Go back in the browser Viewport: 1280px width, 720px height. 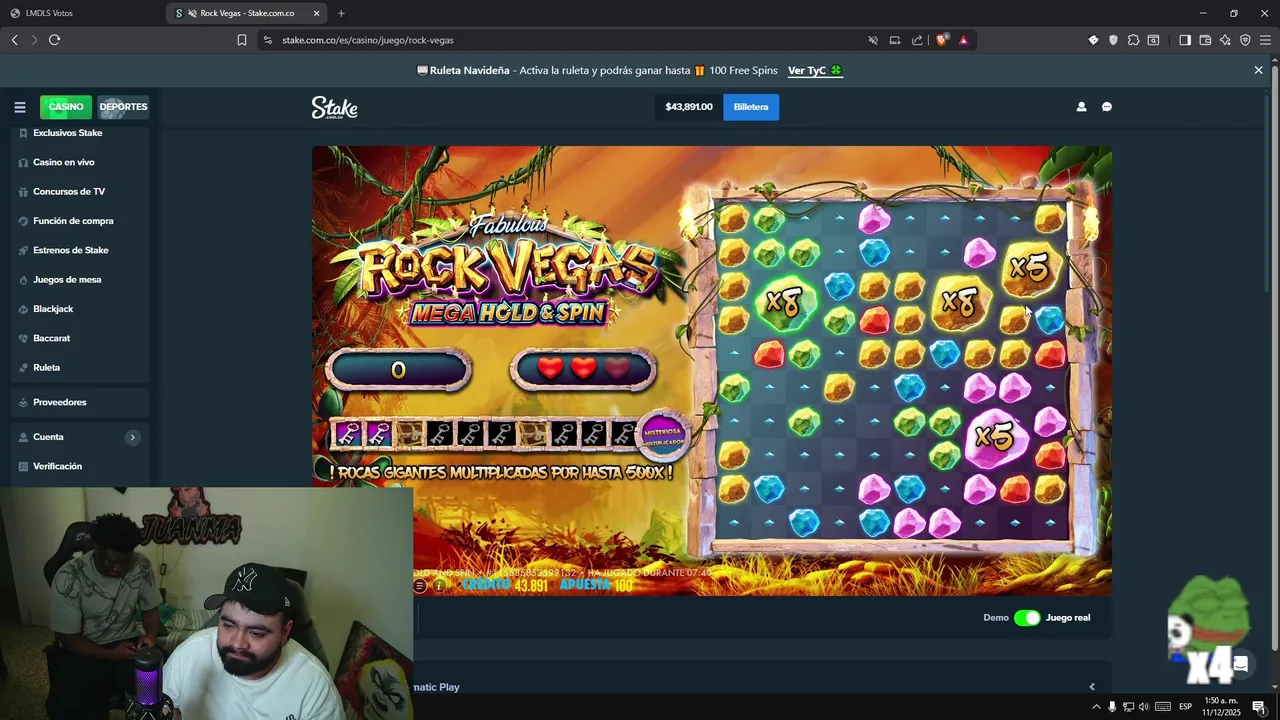click(x=14, y=40)
